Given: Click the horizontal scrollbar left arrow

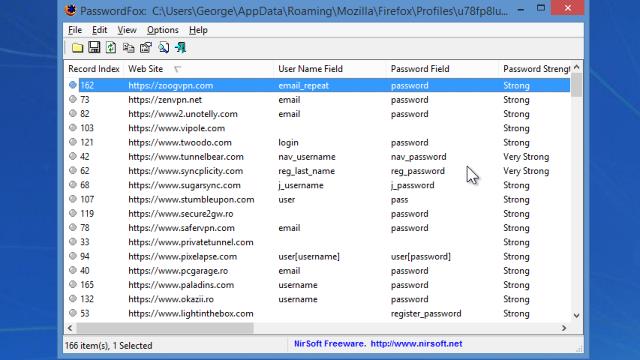Looking at the screenshot, I should [x=70, y=328].
